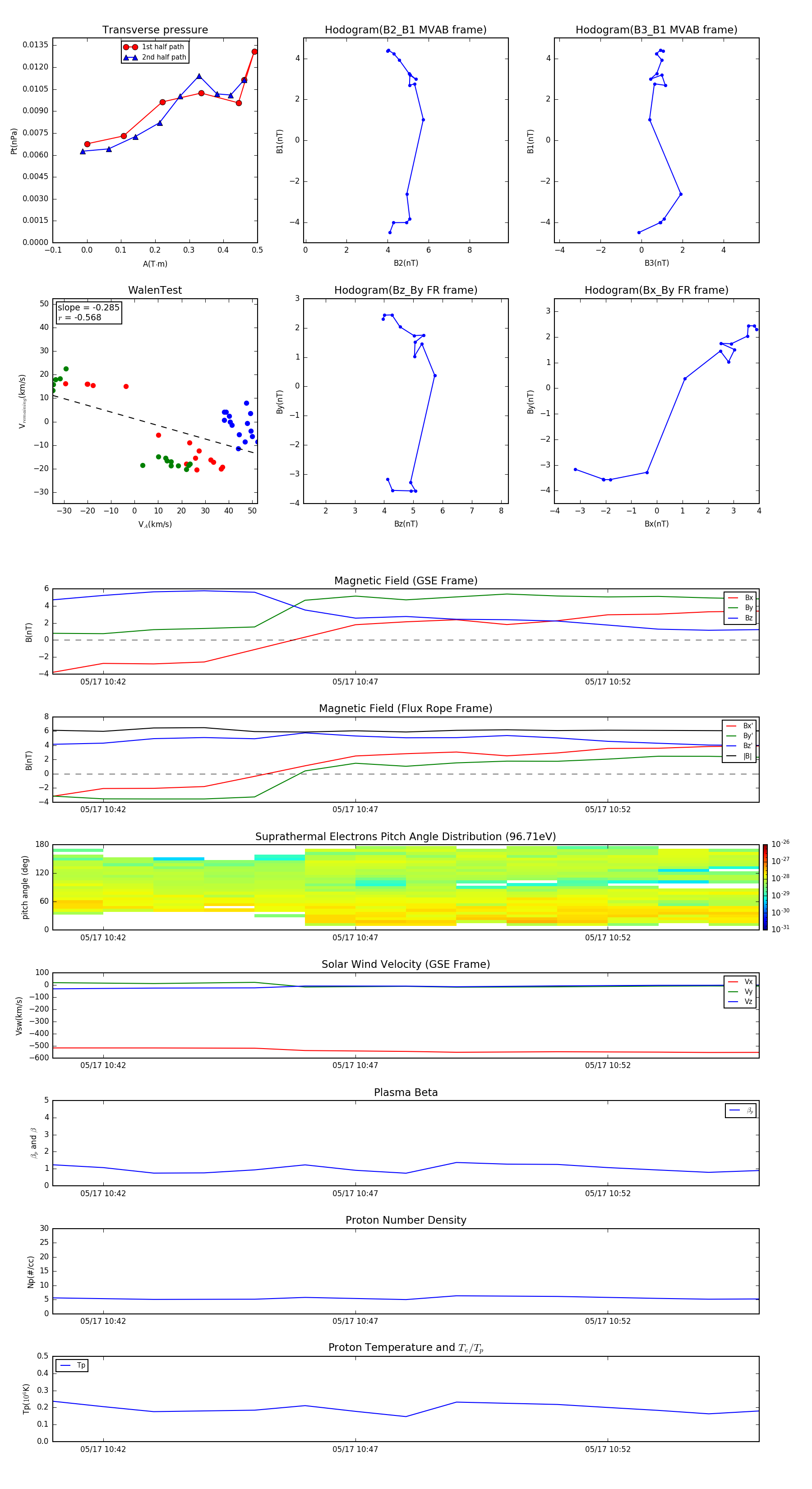Screen dimensions: 812x1489
Task: Select the Bx legend entry in GSE plot
Action: coord(740,598)
